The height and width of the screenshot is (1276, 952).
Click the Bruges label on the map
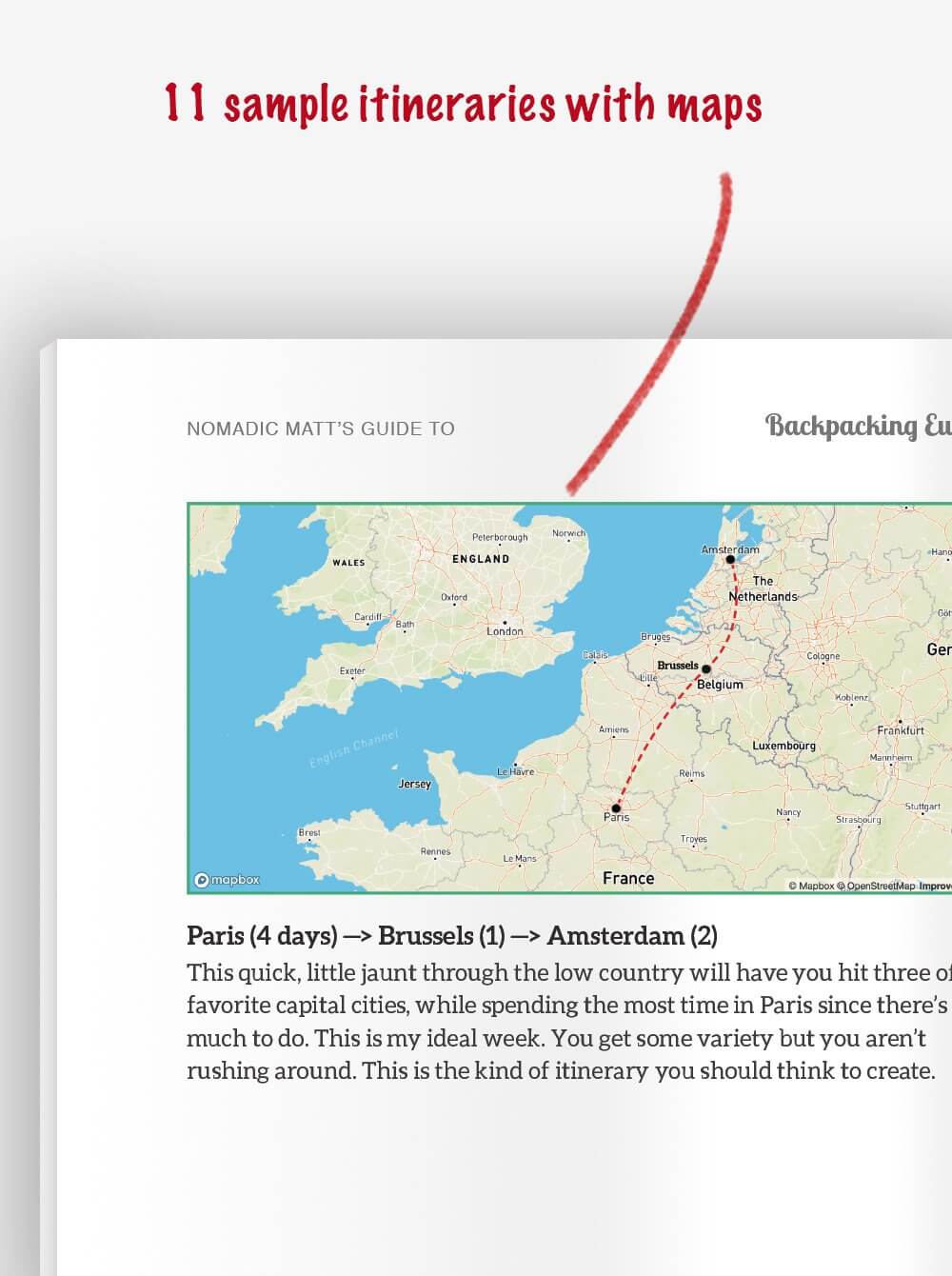(x=656, y=636)
